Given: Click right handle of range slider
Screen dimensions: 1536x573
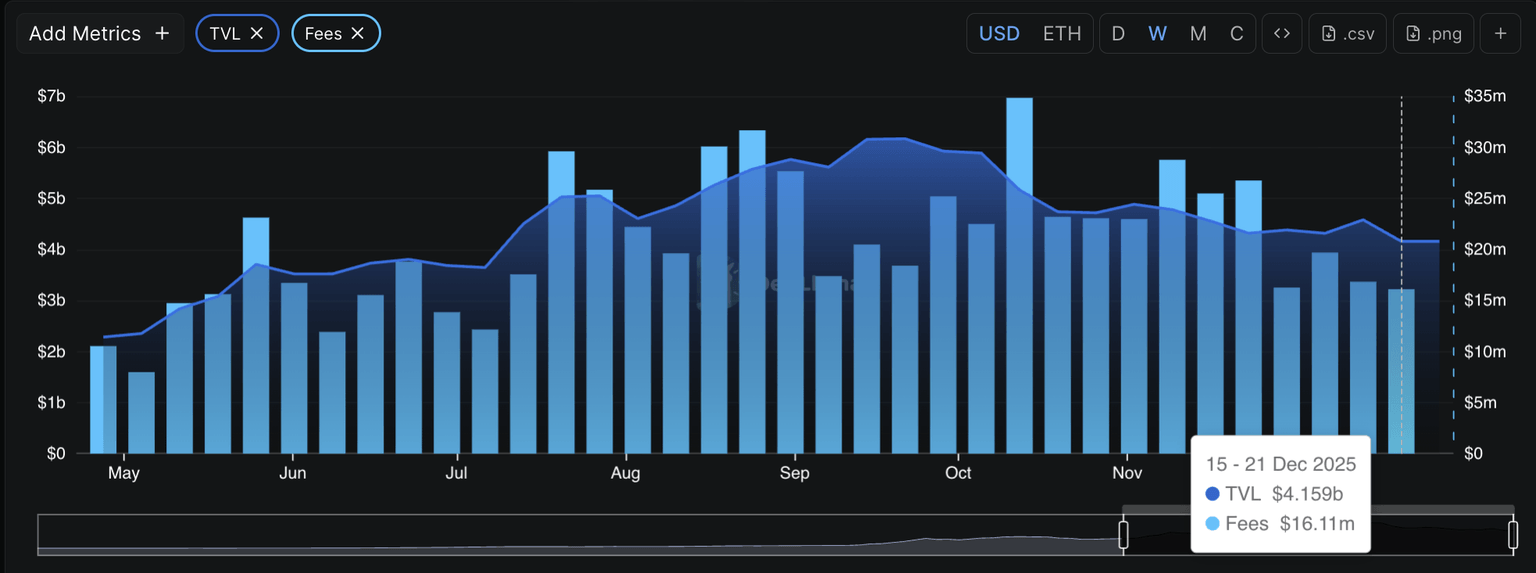Looking at the screenshot, I should coord(1513,535).
